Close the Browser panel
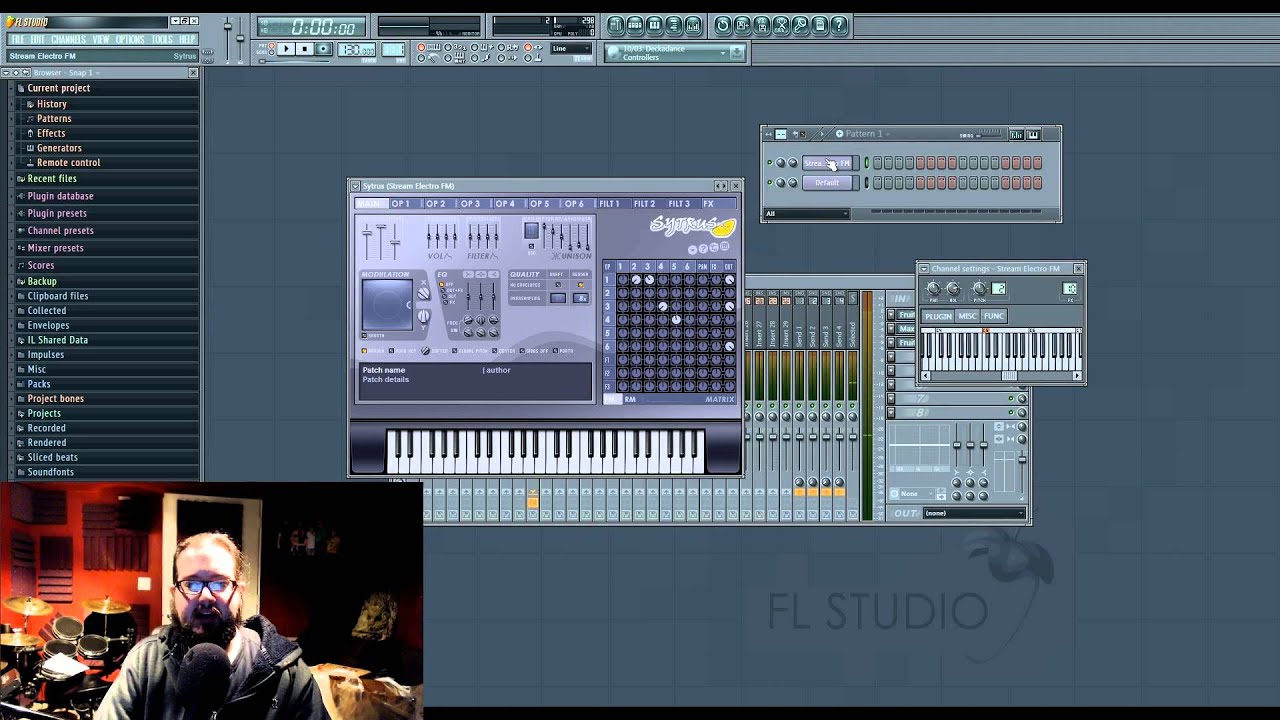This screenshot has width=1280, height=720. coord(193,73)
